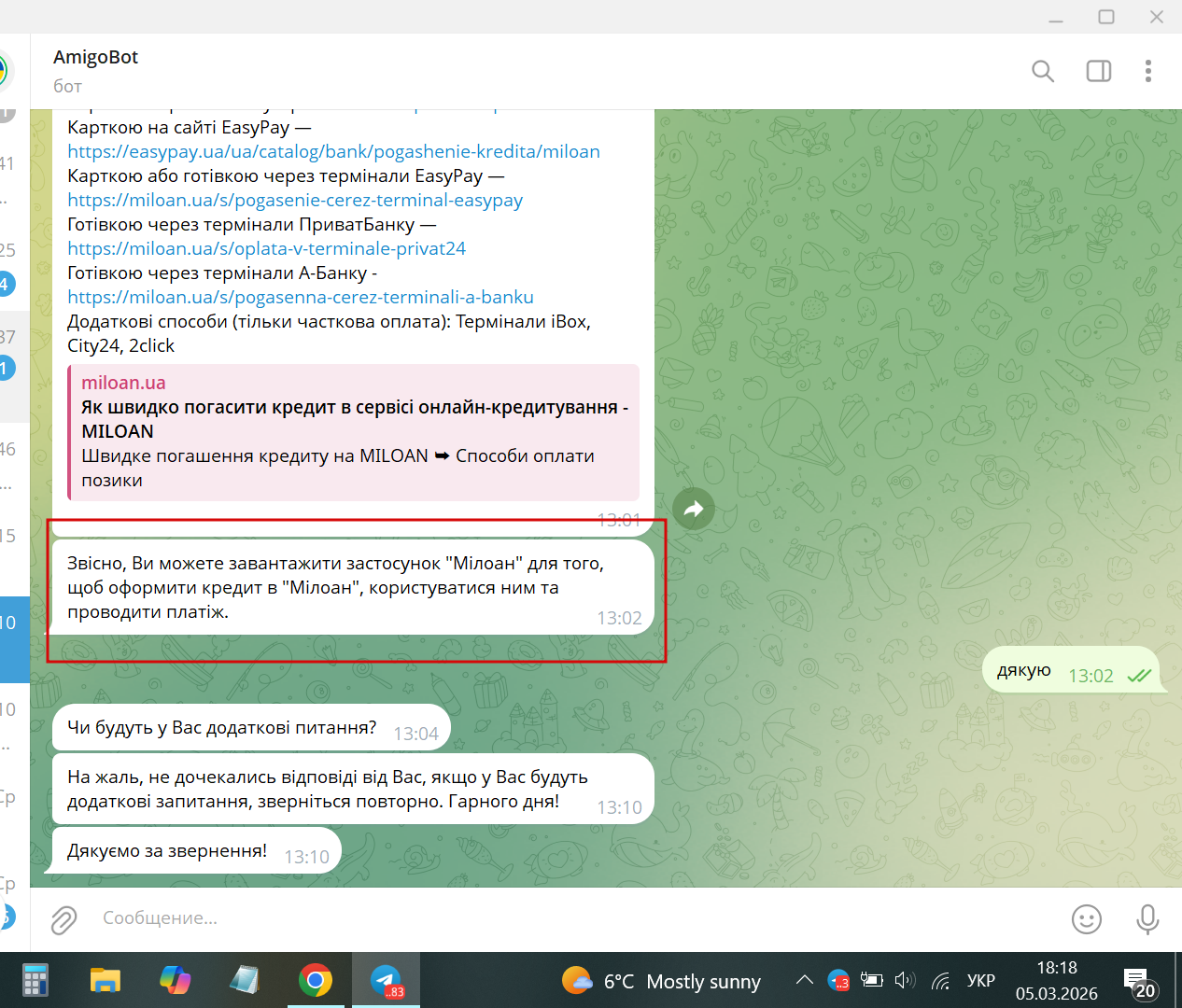Expand hidden system tray icons

pyautogui.click(x=804, y=980)
